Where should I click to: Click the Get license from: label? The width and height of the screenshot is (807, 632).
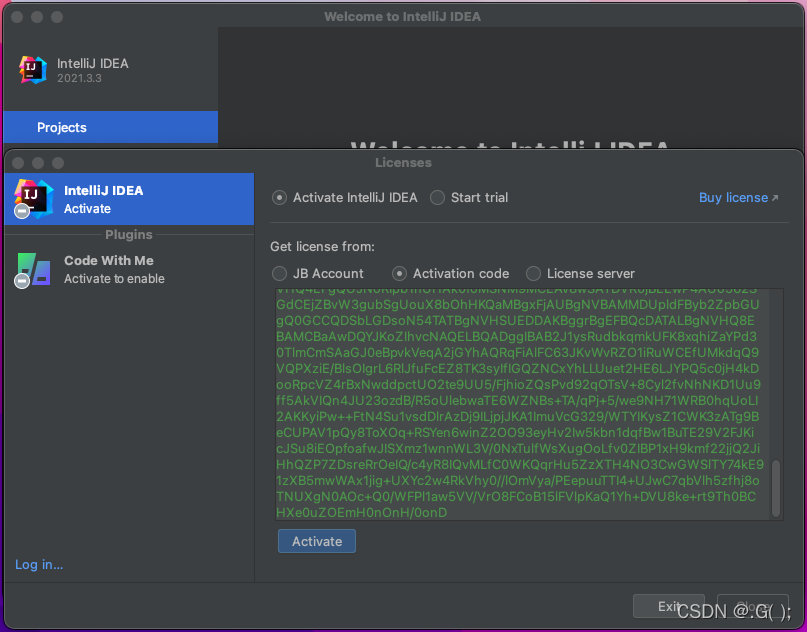[322, 247]
